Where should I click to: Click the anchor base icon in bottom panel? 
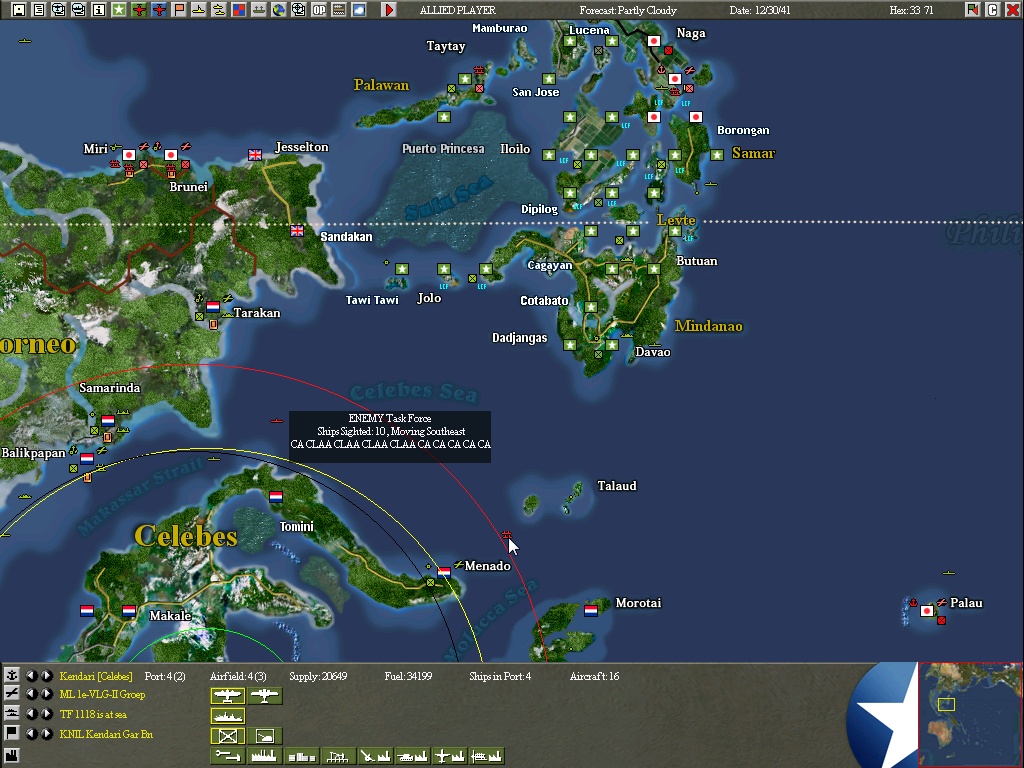[12, 675]
